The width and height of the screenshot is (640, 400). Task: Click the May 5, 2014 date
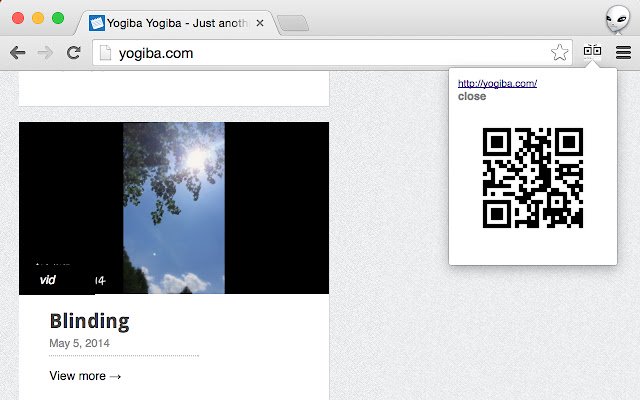79,343
